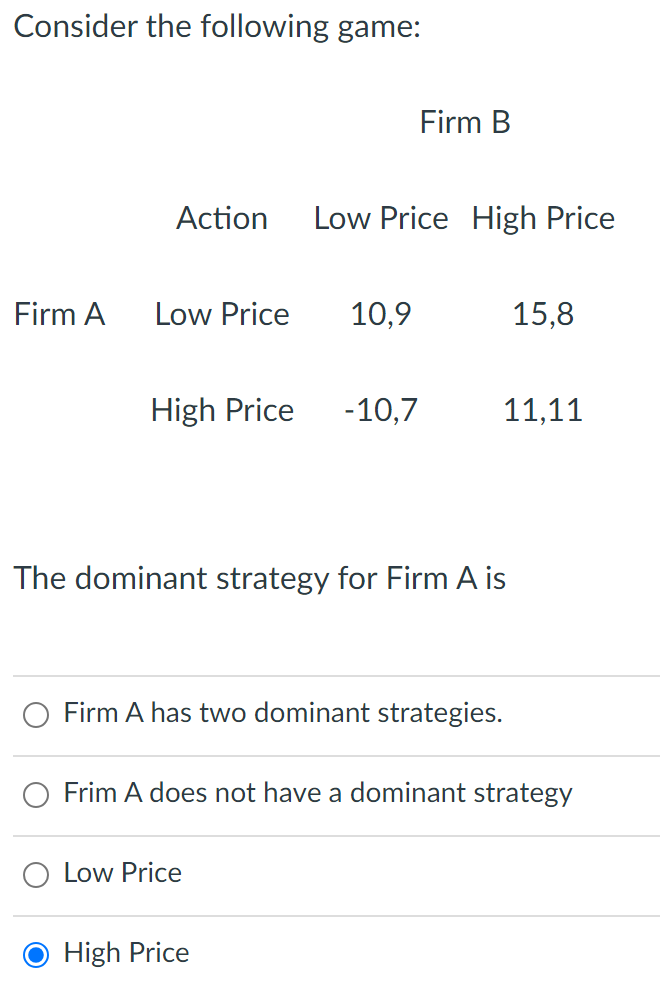Image resolution: width=660 pixels, height=998 pixels.
Task: Click the payoff cell showing '10,9'
Action: 381,314
